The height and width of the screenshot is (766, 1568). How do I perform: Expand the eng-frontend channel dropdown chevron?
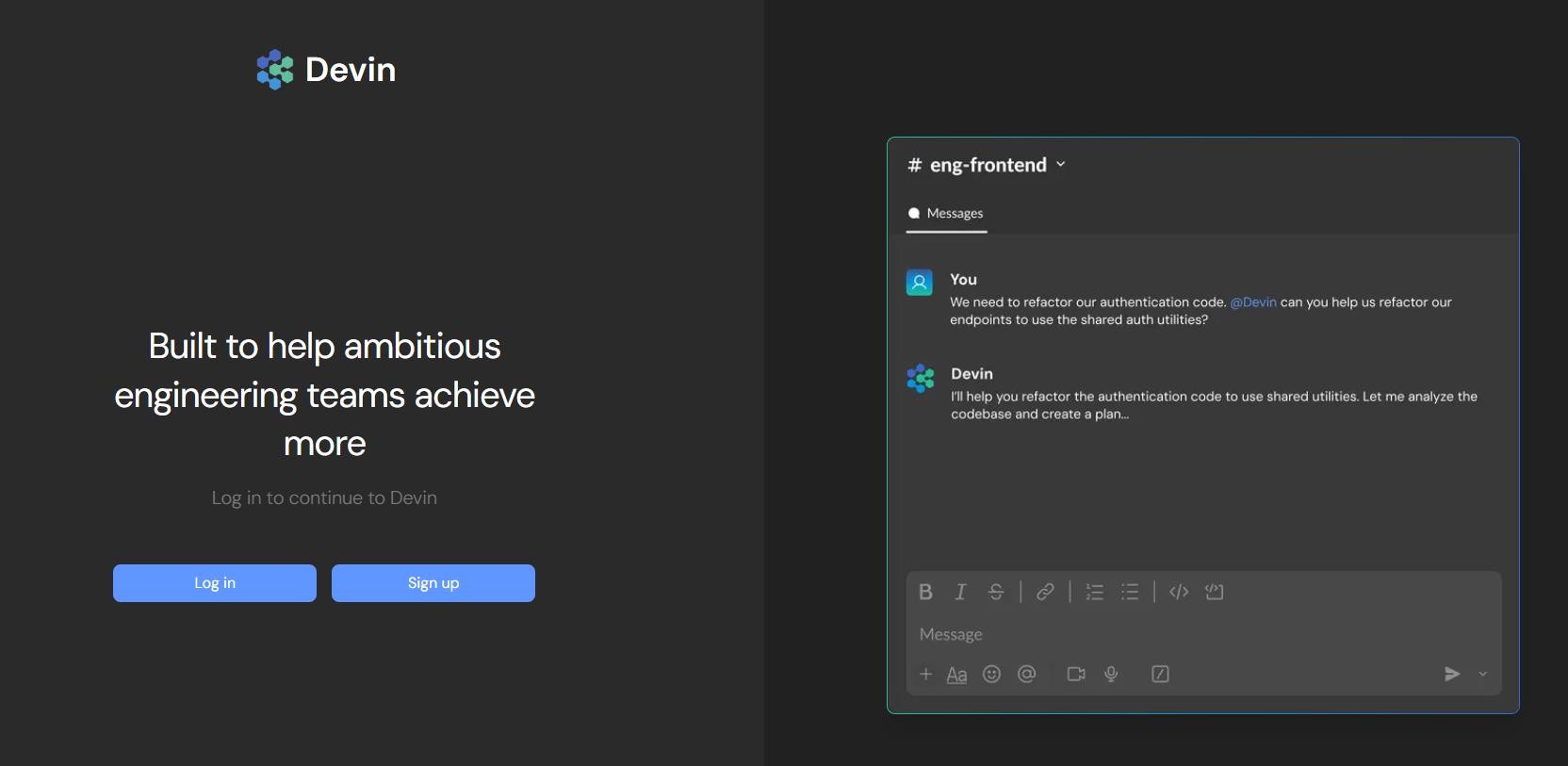point(1061,165)
